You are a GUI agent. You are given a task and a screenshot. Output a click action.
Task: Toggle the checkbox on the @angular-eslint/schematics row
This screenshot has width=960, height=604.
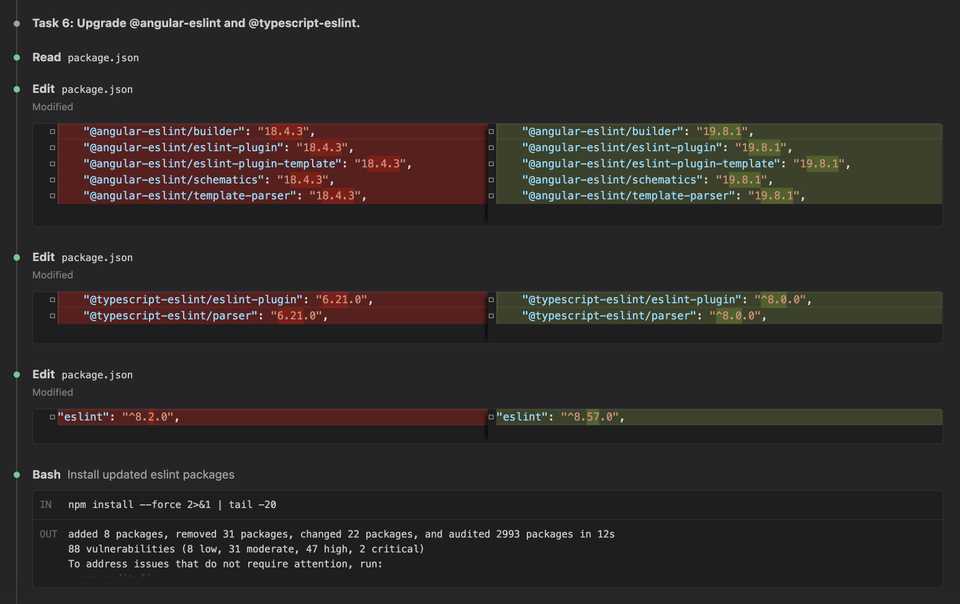(x=52, y=179)
